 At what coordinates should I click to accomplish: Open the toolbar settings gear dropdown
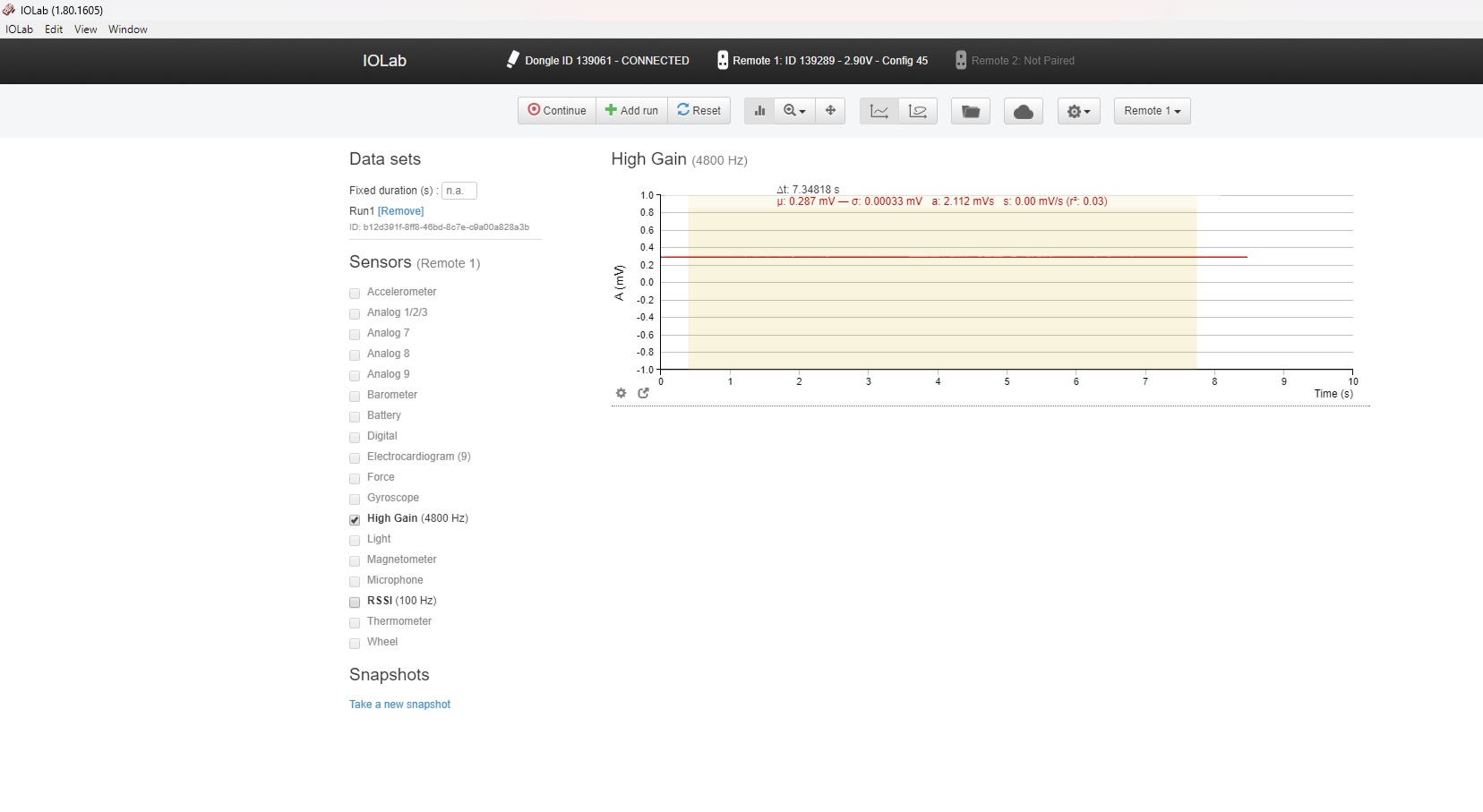point(1078,110)
